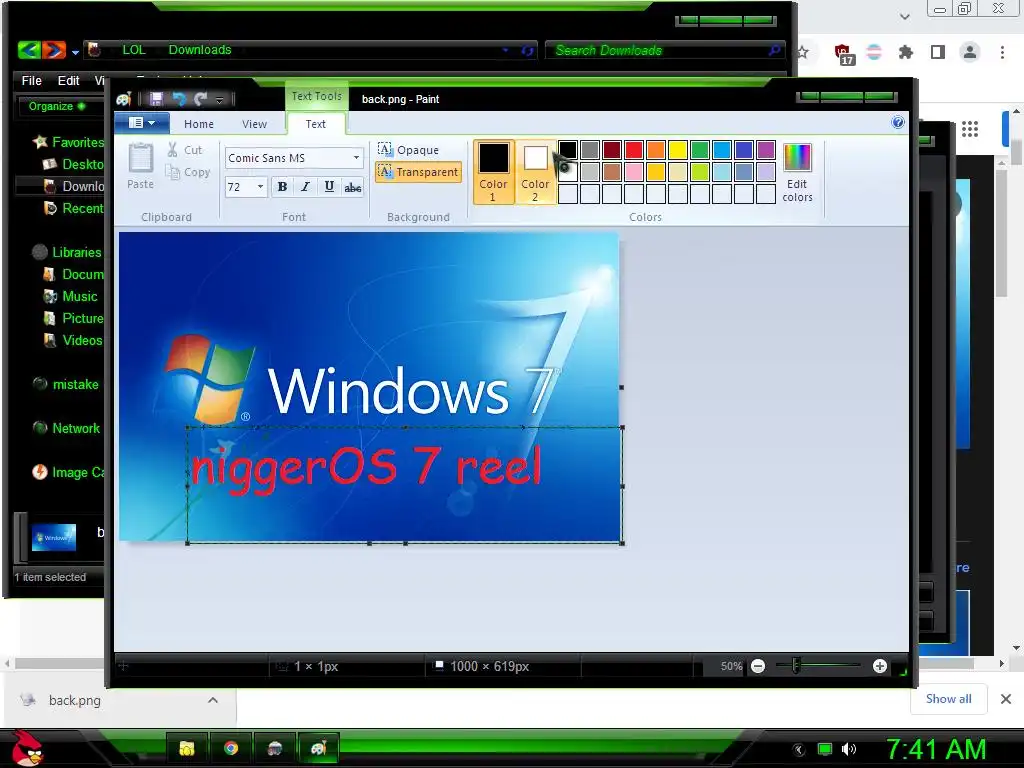Open Paint Help via the blue question mark
This screenshot has height=768, width=1024.
[898, 122]
